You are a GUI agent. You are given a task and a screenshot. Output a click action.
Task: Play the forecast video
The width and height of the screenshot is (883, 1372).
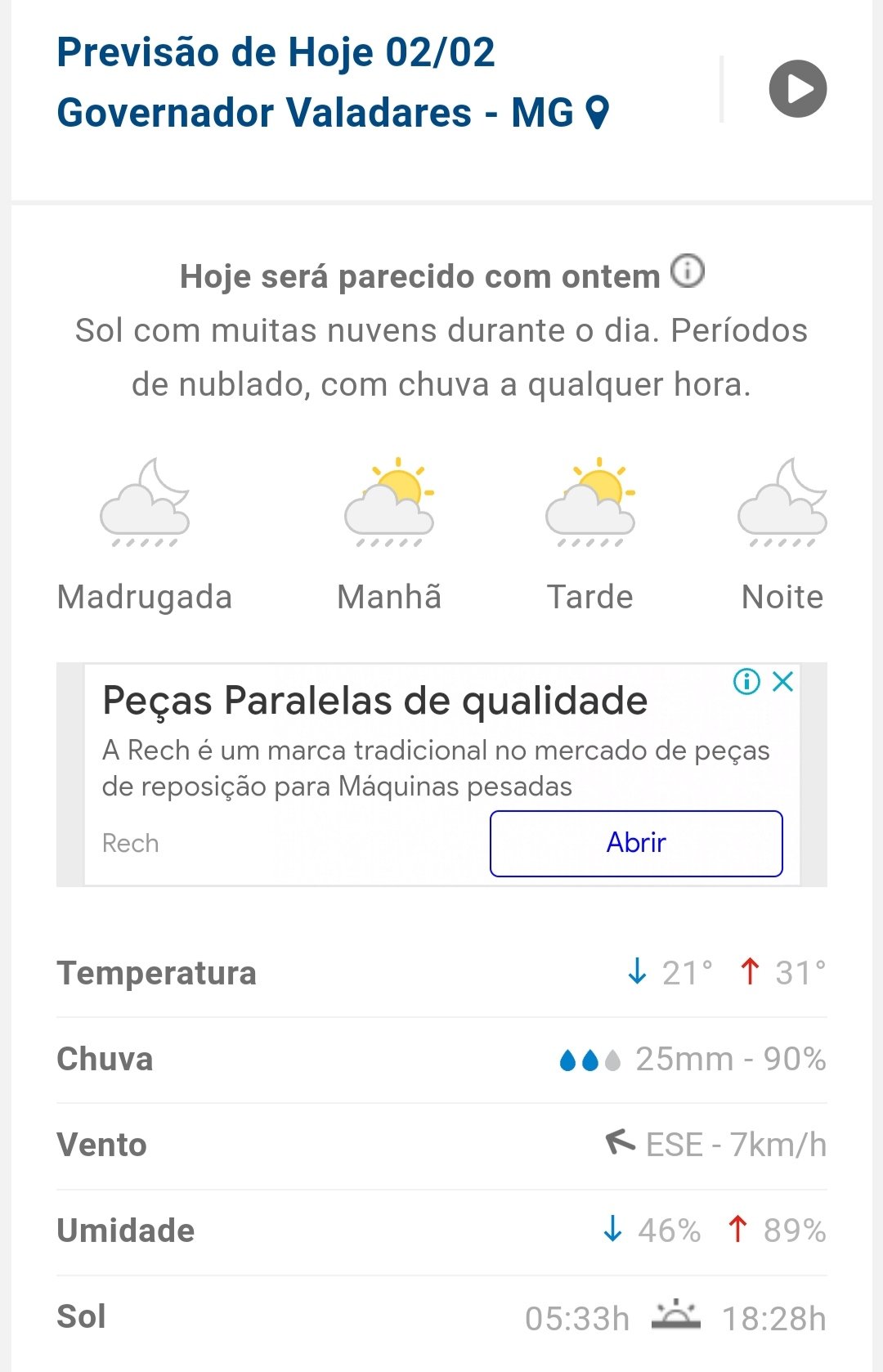pyautogui.click(x=797, y=89)
